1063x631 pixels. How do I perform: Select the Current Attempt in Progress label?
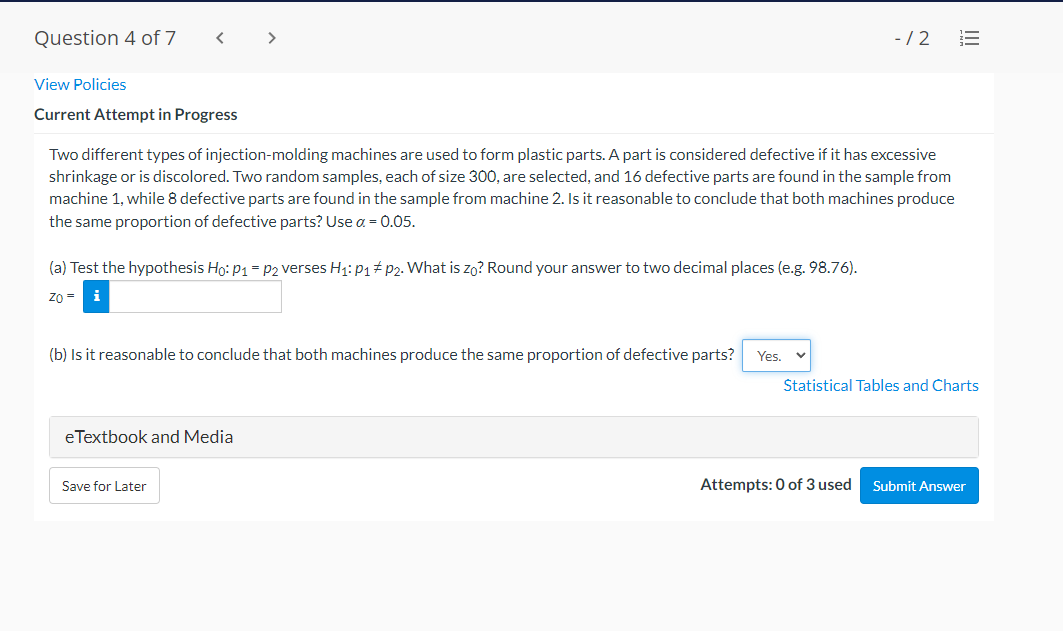pos(136,114)
